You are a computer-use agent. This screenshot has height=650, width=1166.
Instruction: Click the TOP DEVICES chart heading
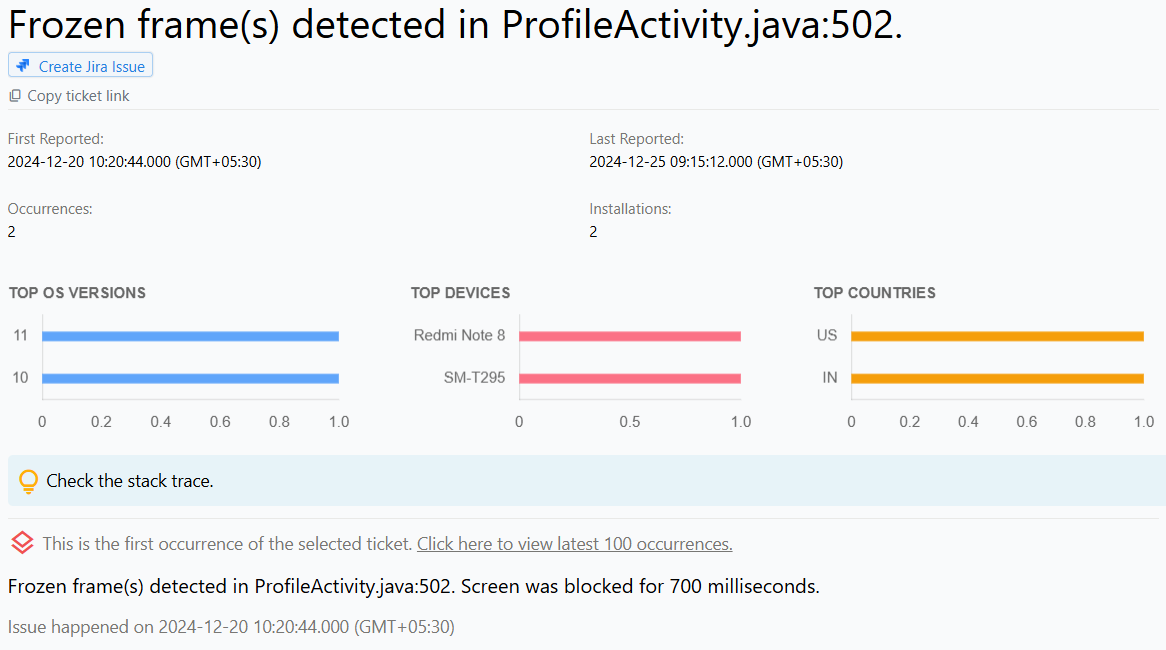pos(460,293)
